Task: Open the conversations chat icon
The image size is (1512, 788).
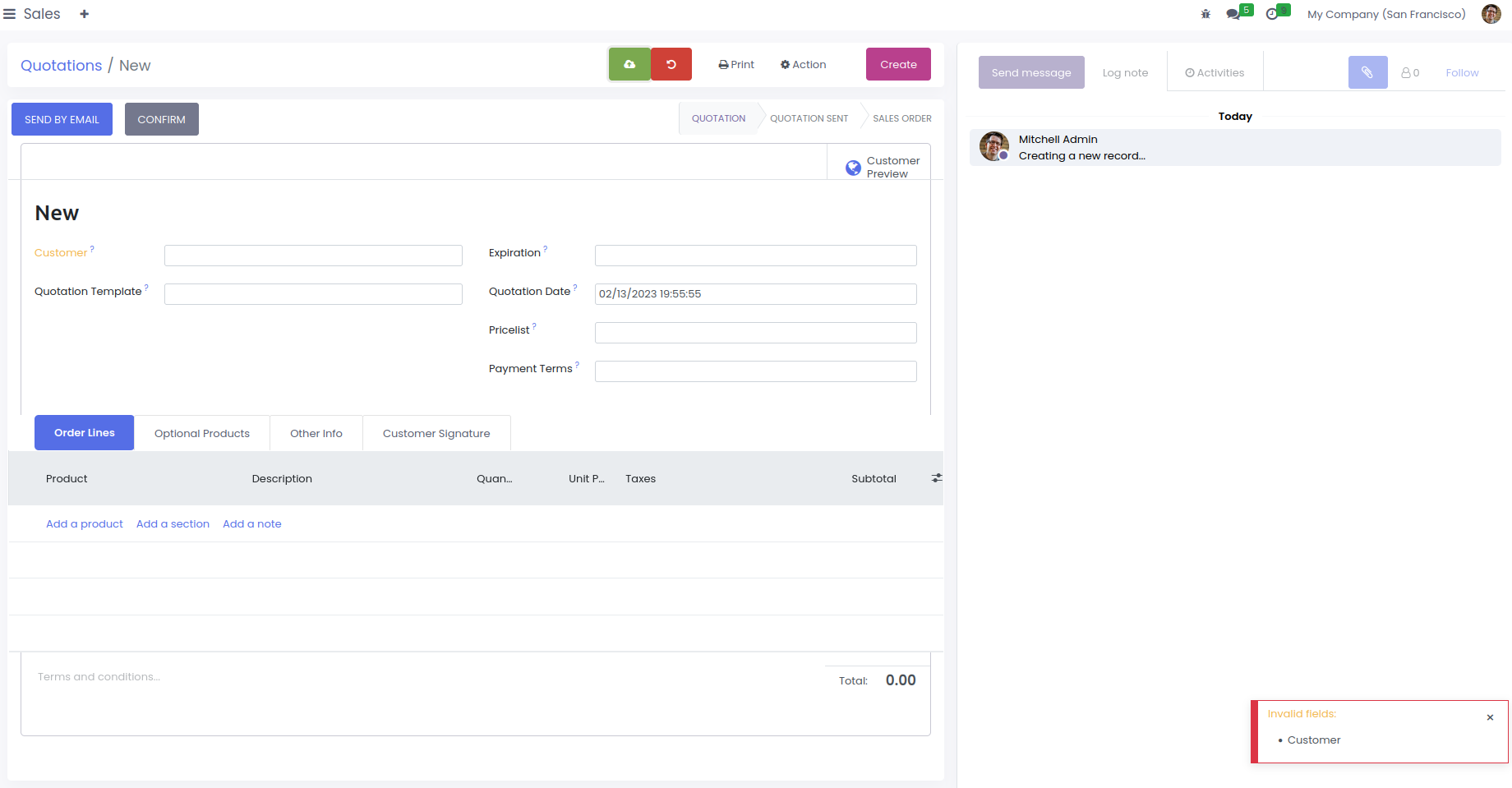Action: (x=1233, y=14)
